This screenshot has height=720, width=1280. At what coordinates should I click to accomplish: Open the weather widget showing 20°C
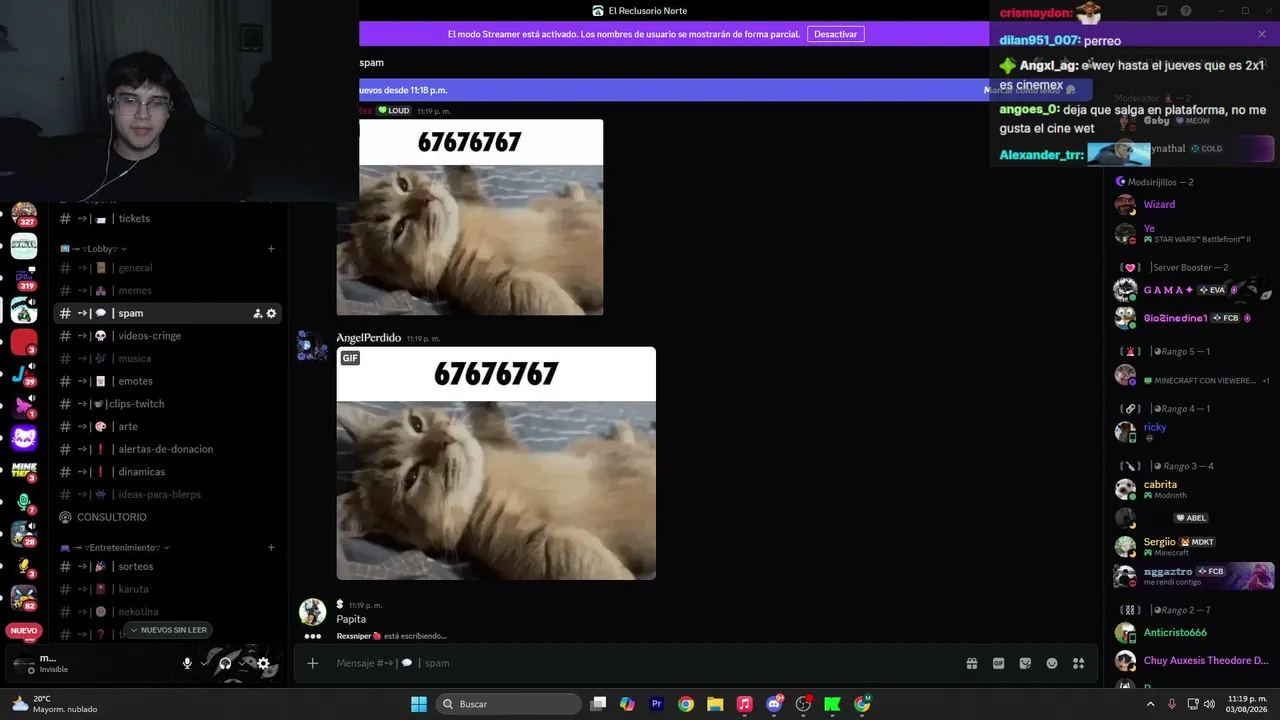click(x=55, y=704)
